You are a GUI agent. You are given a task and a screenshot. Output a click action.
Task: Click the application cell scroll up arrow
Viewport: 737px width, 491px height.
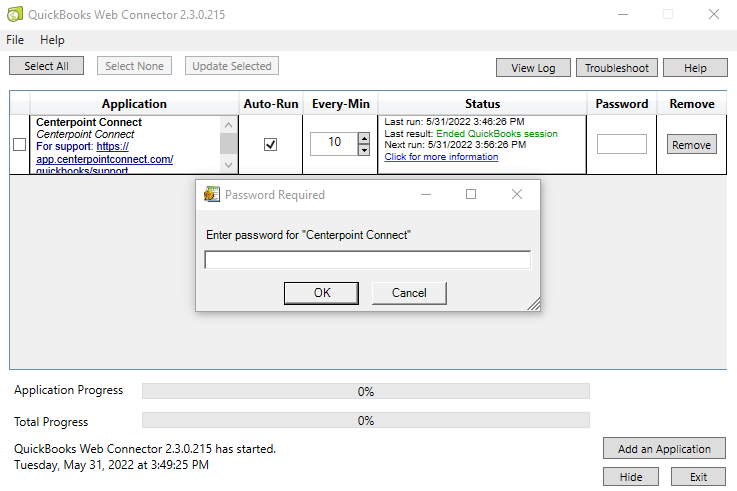tap(228, 125)
